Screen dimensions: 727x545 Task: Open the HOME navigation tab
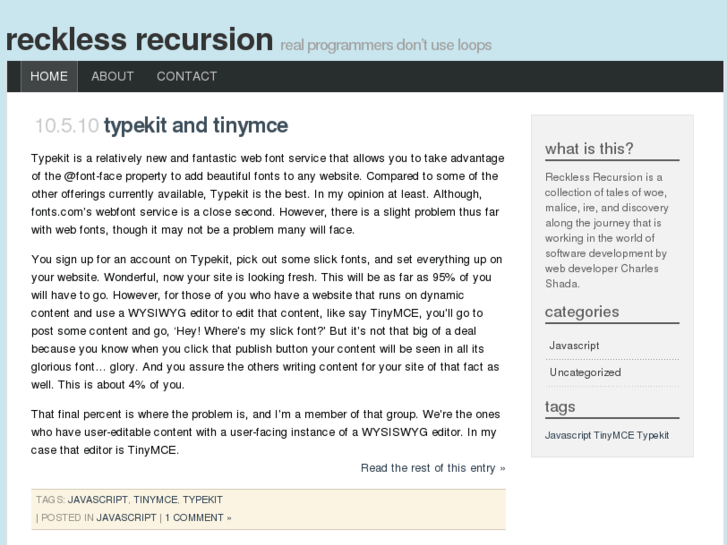click(x=49, y=76)
